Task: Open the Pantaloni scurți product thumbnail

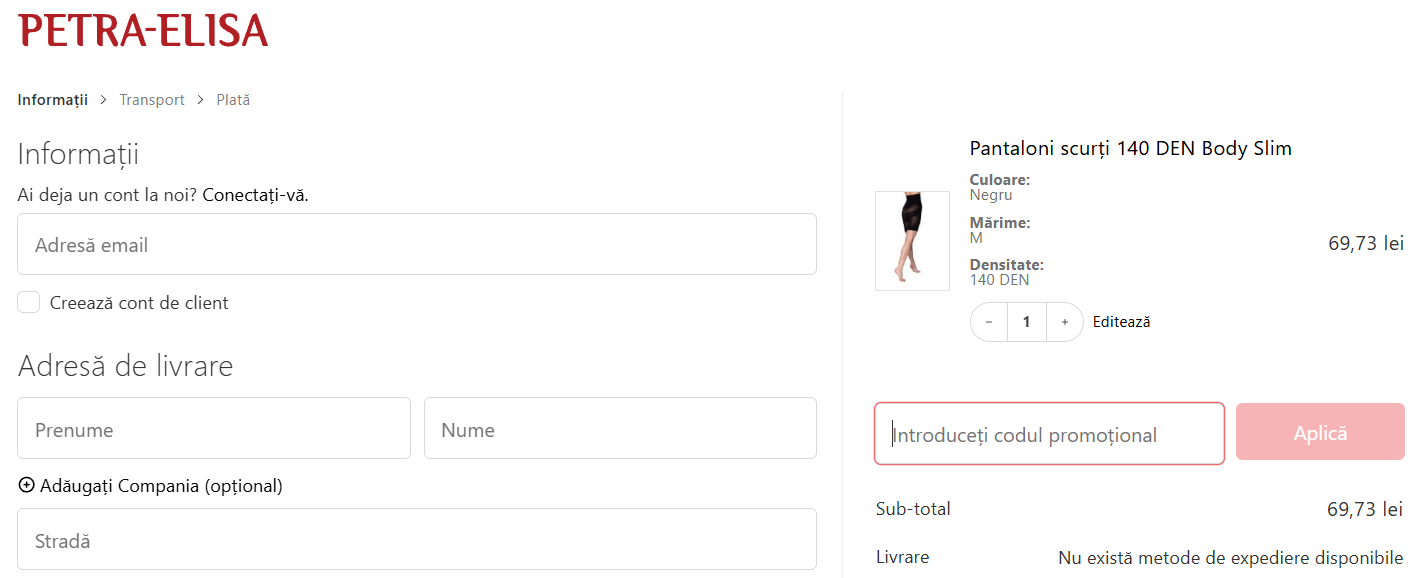Action: coord(912,241)
